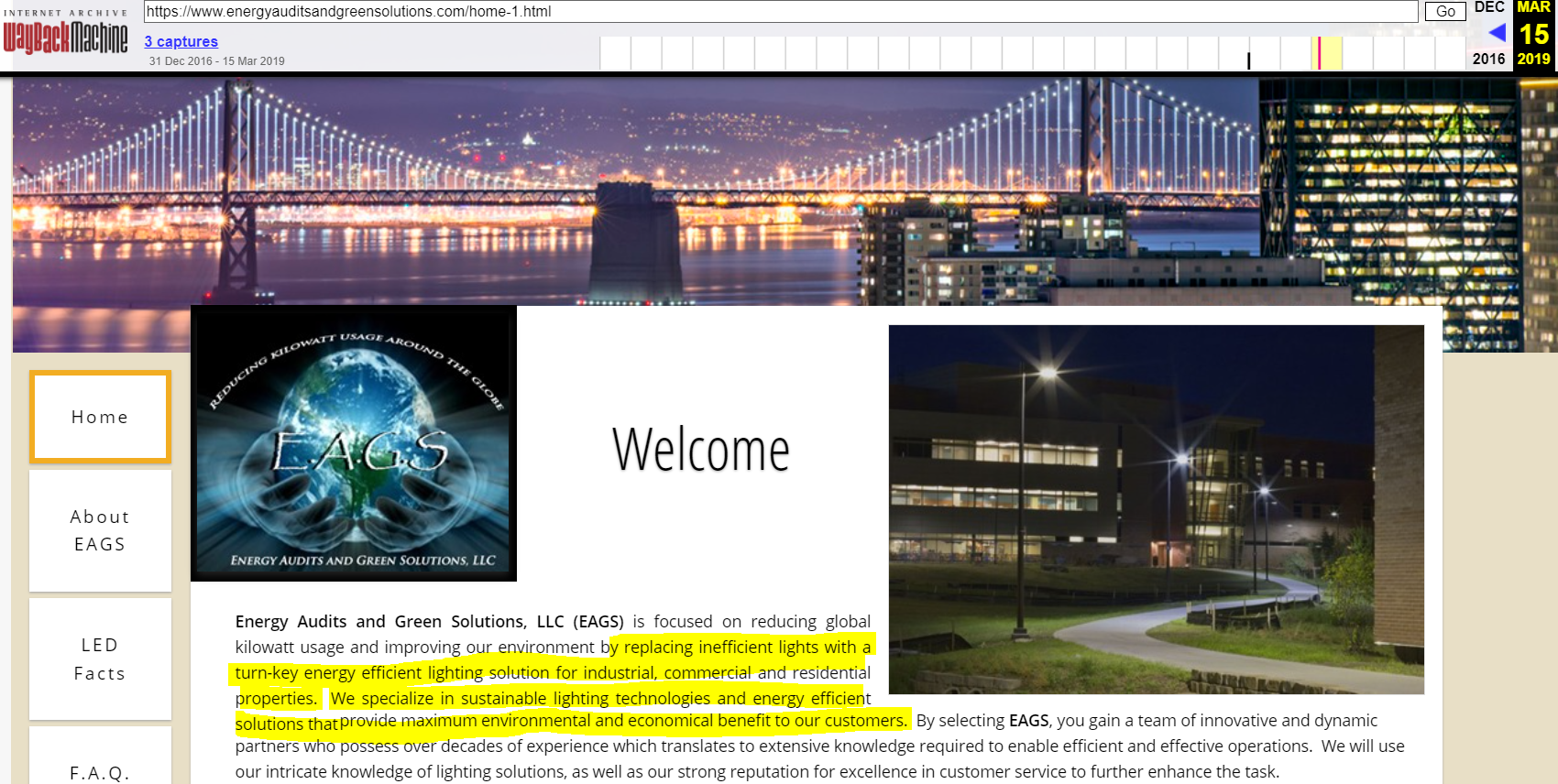
Task: Click the blue previous capture arrow
Action: click(1497, 33)
